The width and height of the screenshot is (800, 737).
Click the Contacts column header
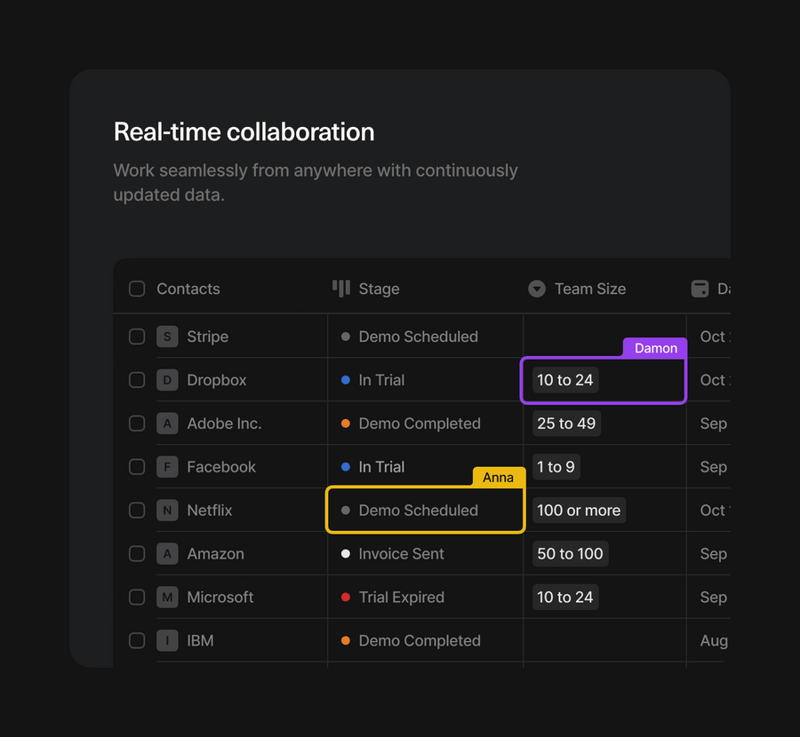coord(188,289)
